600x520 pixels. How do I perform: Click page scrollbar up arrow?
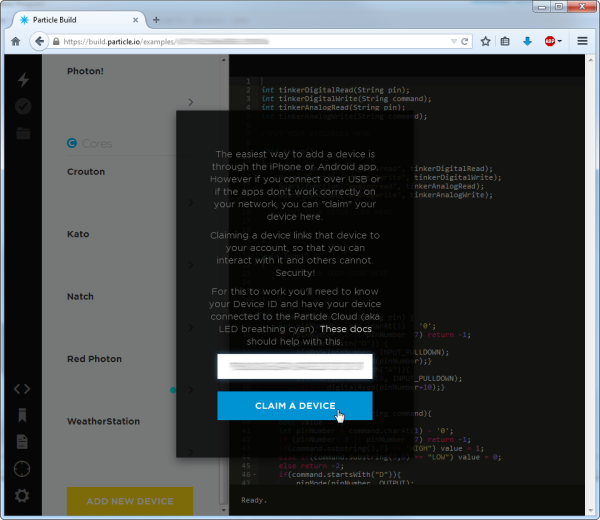[x=590, y=60]
